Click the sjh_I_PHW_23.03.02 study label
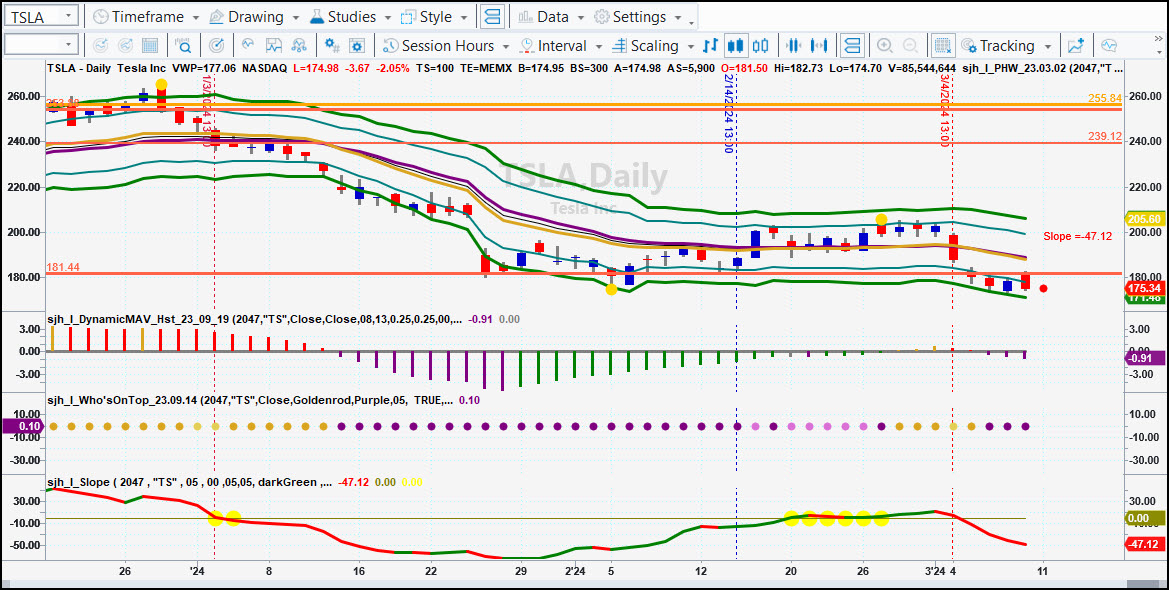 point(1042,68)
